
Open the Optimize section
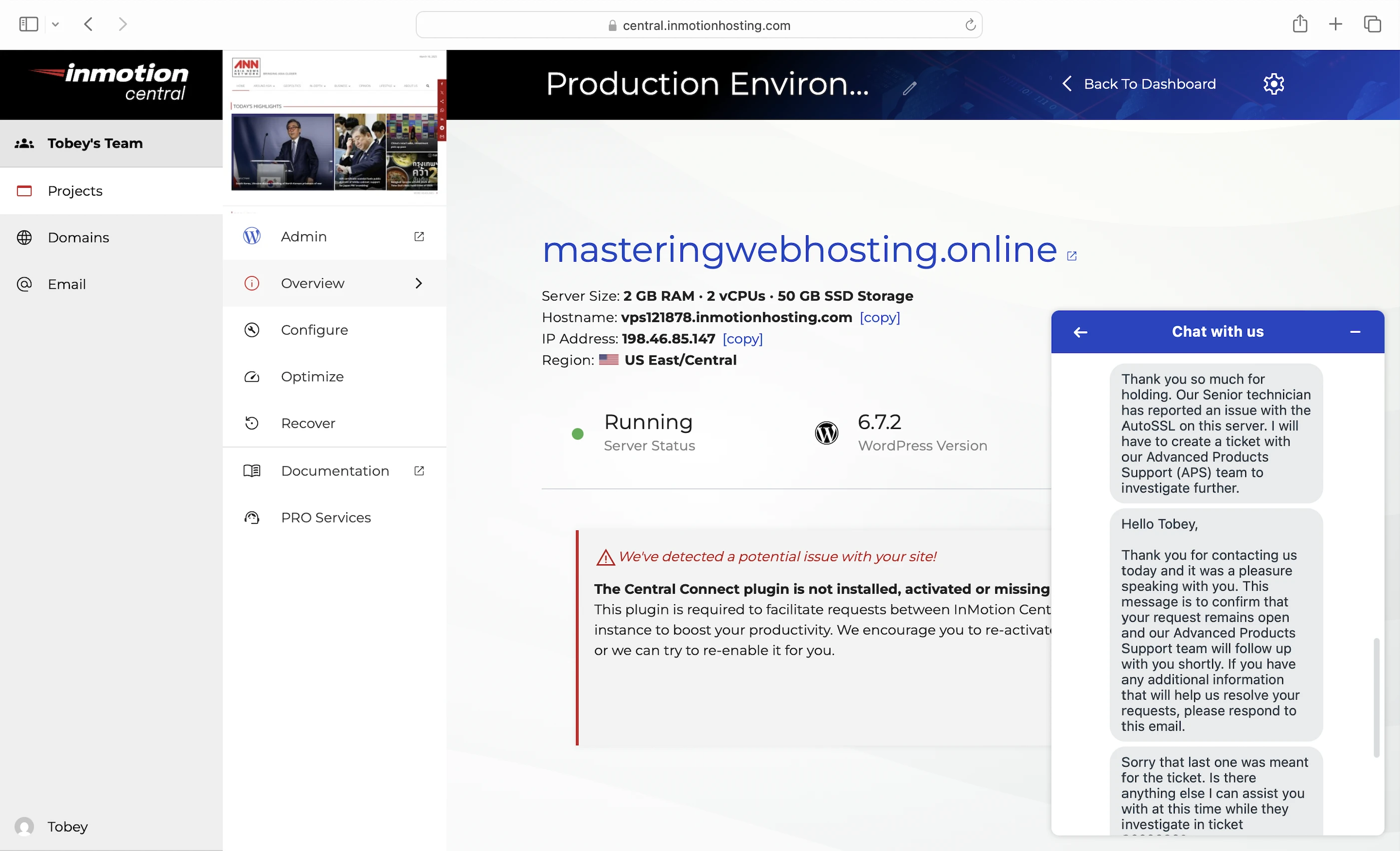point(312,377)
